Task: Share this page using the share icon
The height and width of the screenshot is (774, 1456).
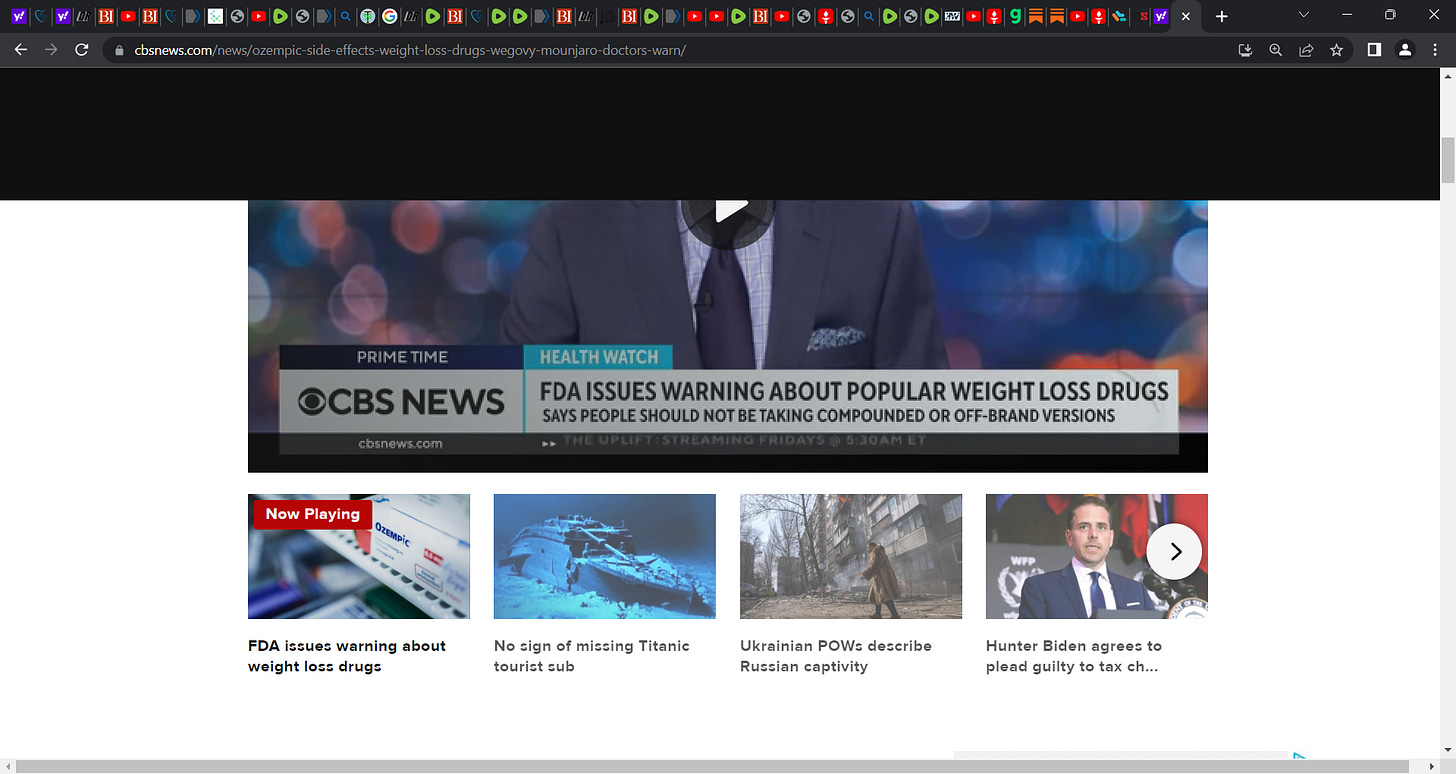Action: coord(1306,50)
